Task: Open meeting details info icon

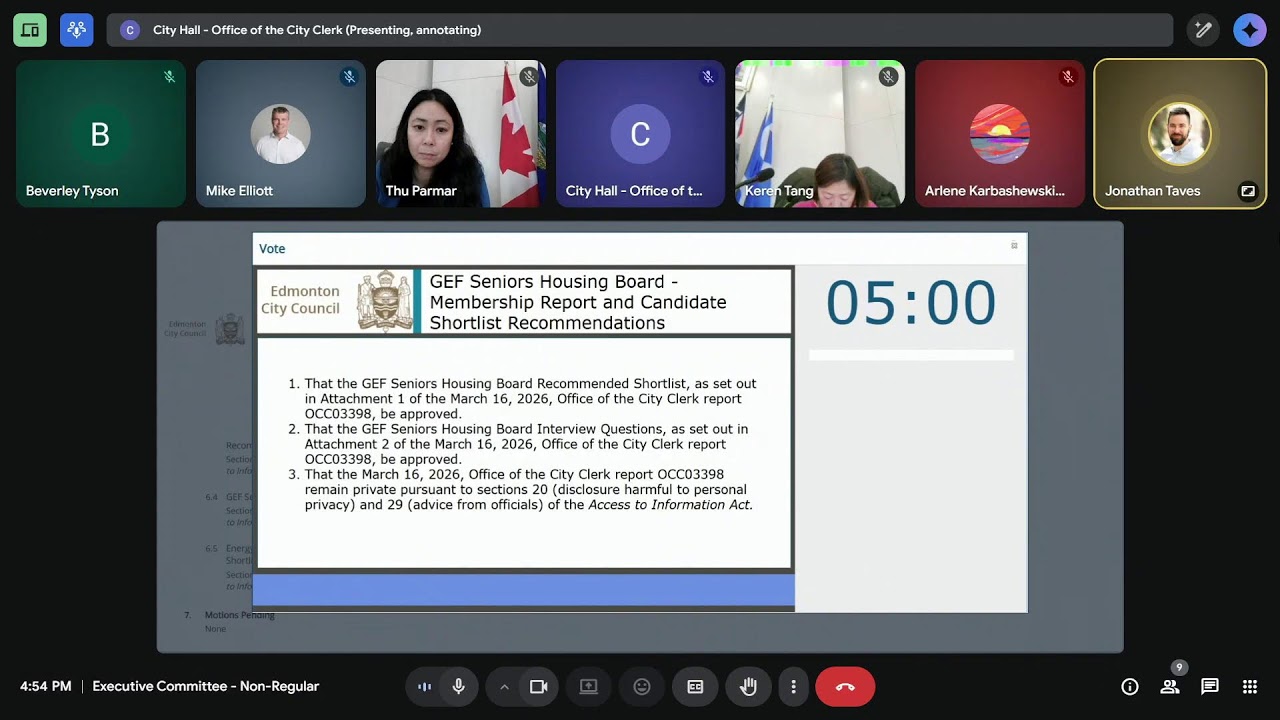Action: pos(1130,687)
